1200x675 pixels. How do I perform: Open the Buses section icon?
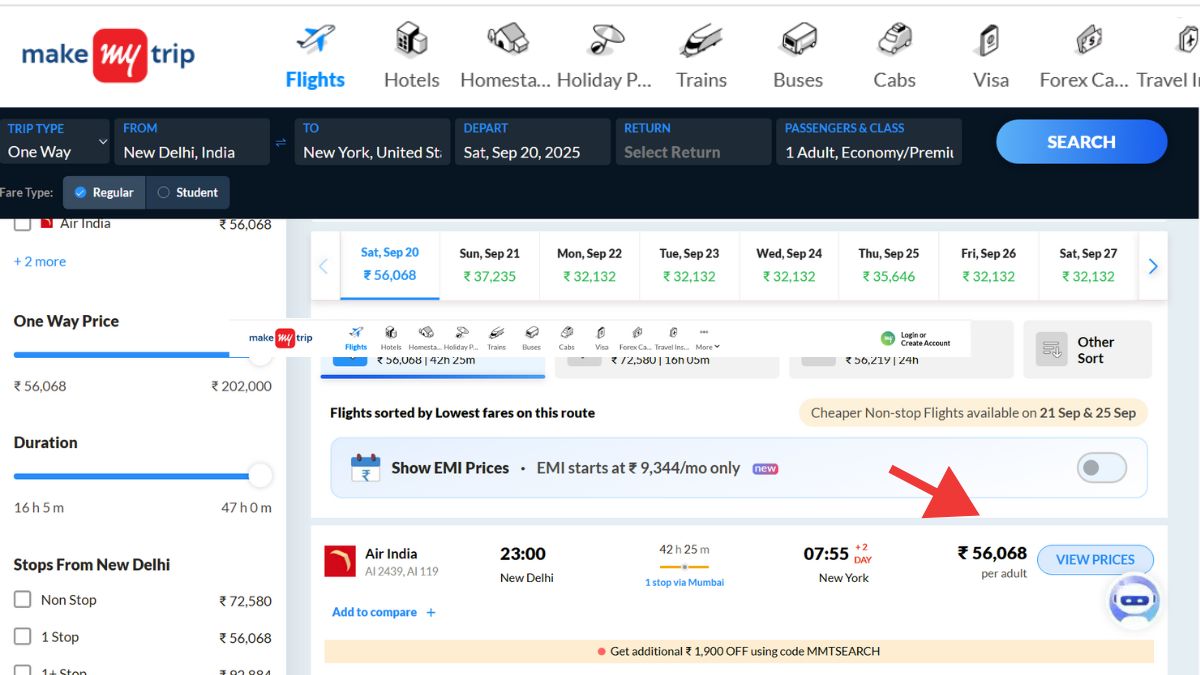pos(798,42)
